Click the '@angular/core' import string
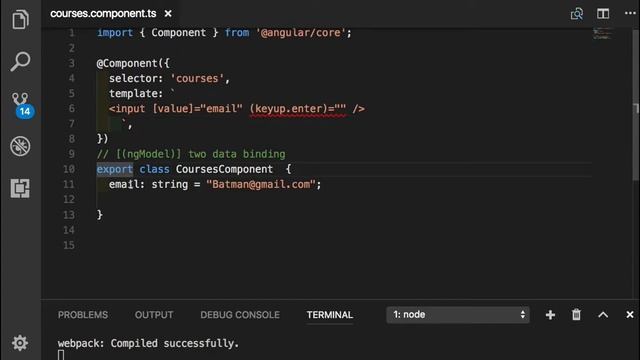This screenshot has height=360, width=640. (x=300, y=33)
